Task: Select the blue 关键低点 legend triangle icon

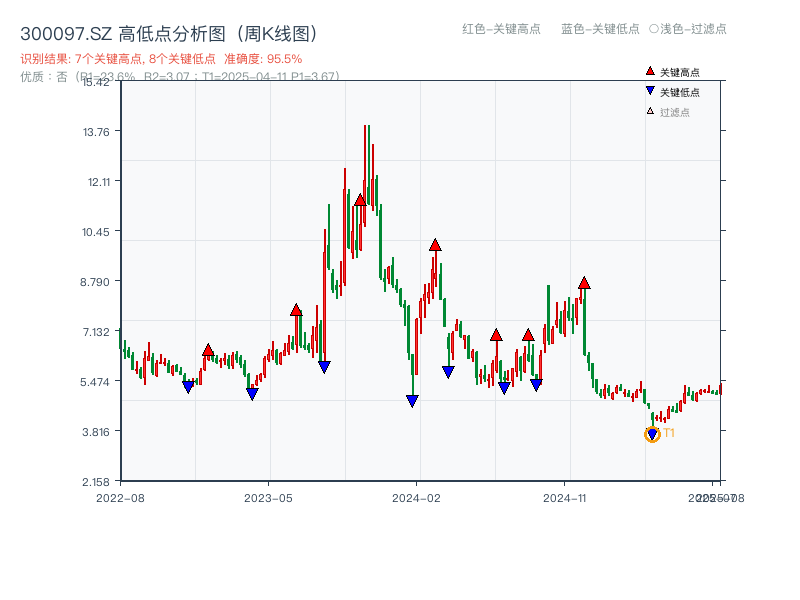Action: [649, 91]
